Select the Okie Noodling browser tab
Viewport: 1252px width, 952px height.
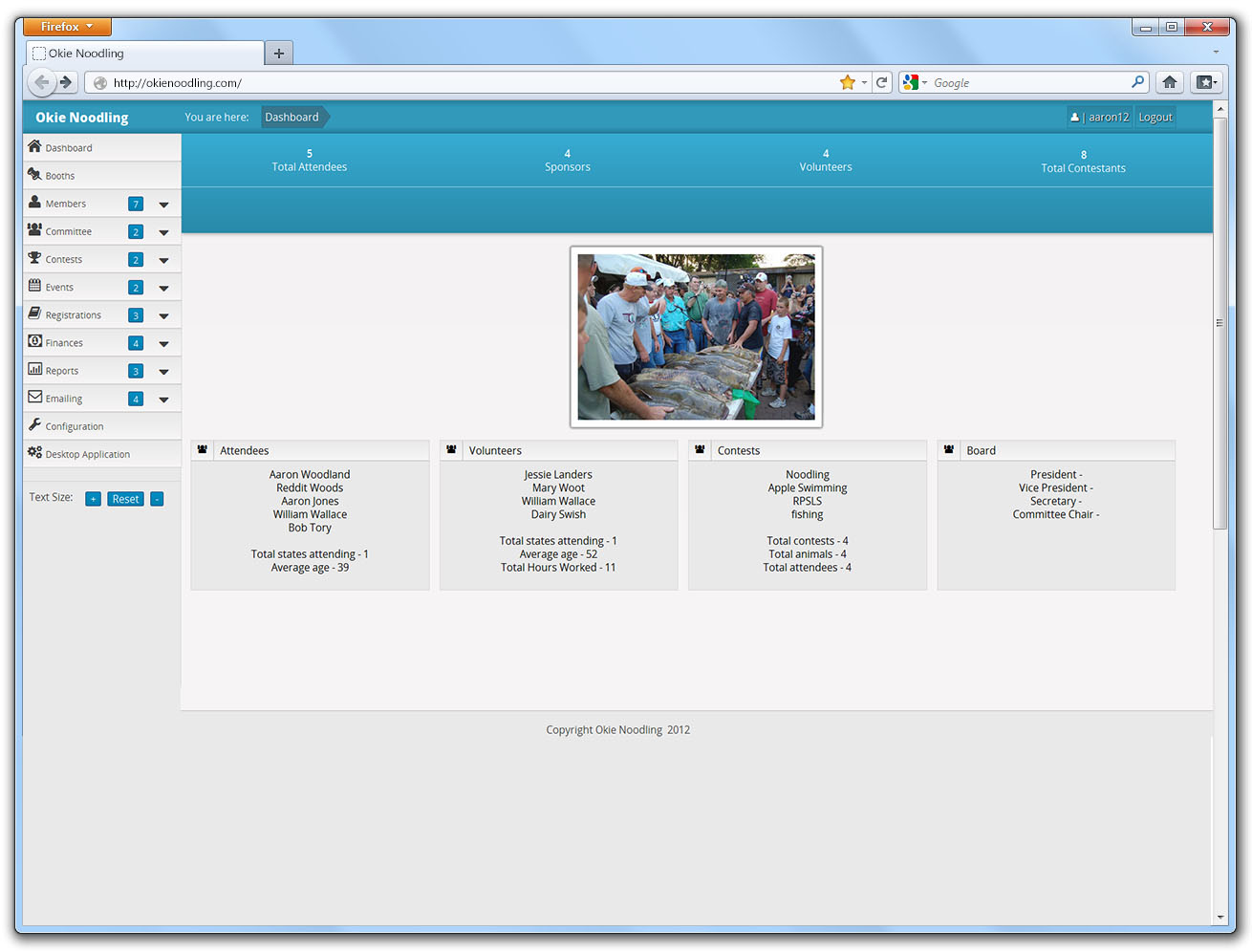pos(145,54)
